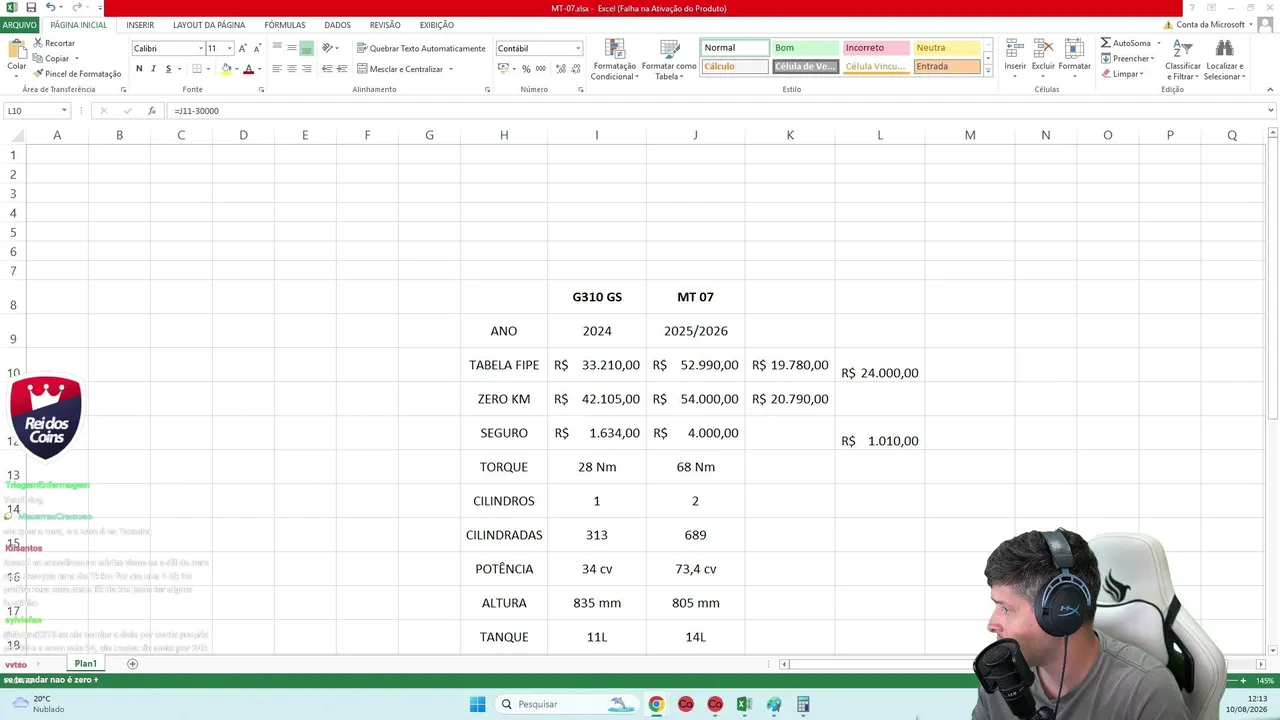Click the accounting currency format icon
The height and width of the screenshot is (720, 1280).
pyautogui.click(x=503, y=69)
